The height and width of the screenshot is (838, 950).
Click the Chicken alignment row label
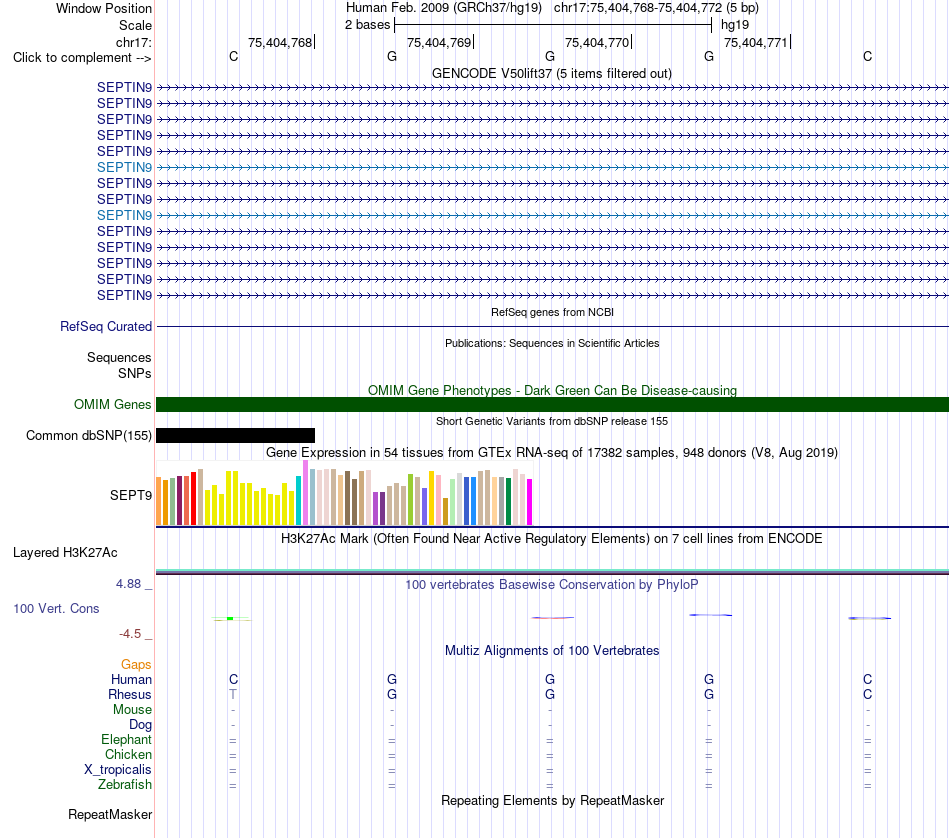tap(128, 754)
